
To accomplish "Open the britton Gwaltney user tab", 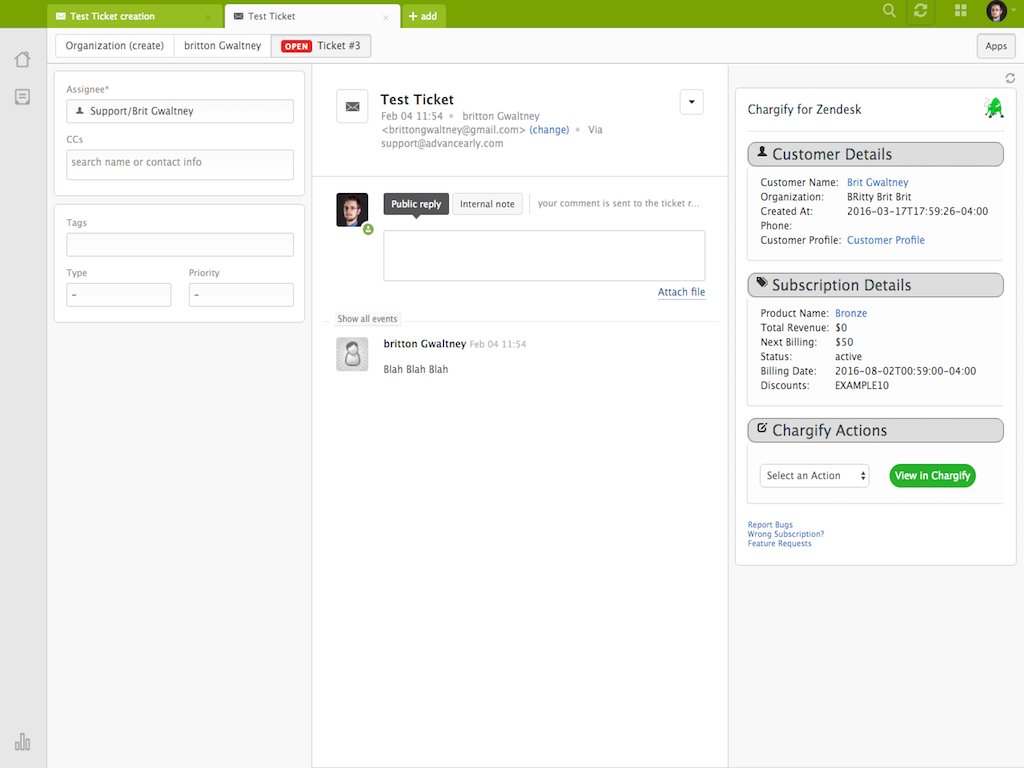I will pos(223,46).
